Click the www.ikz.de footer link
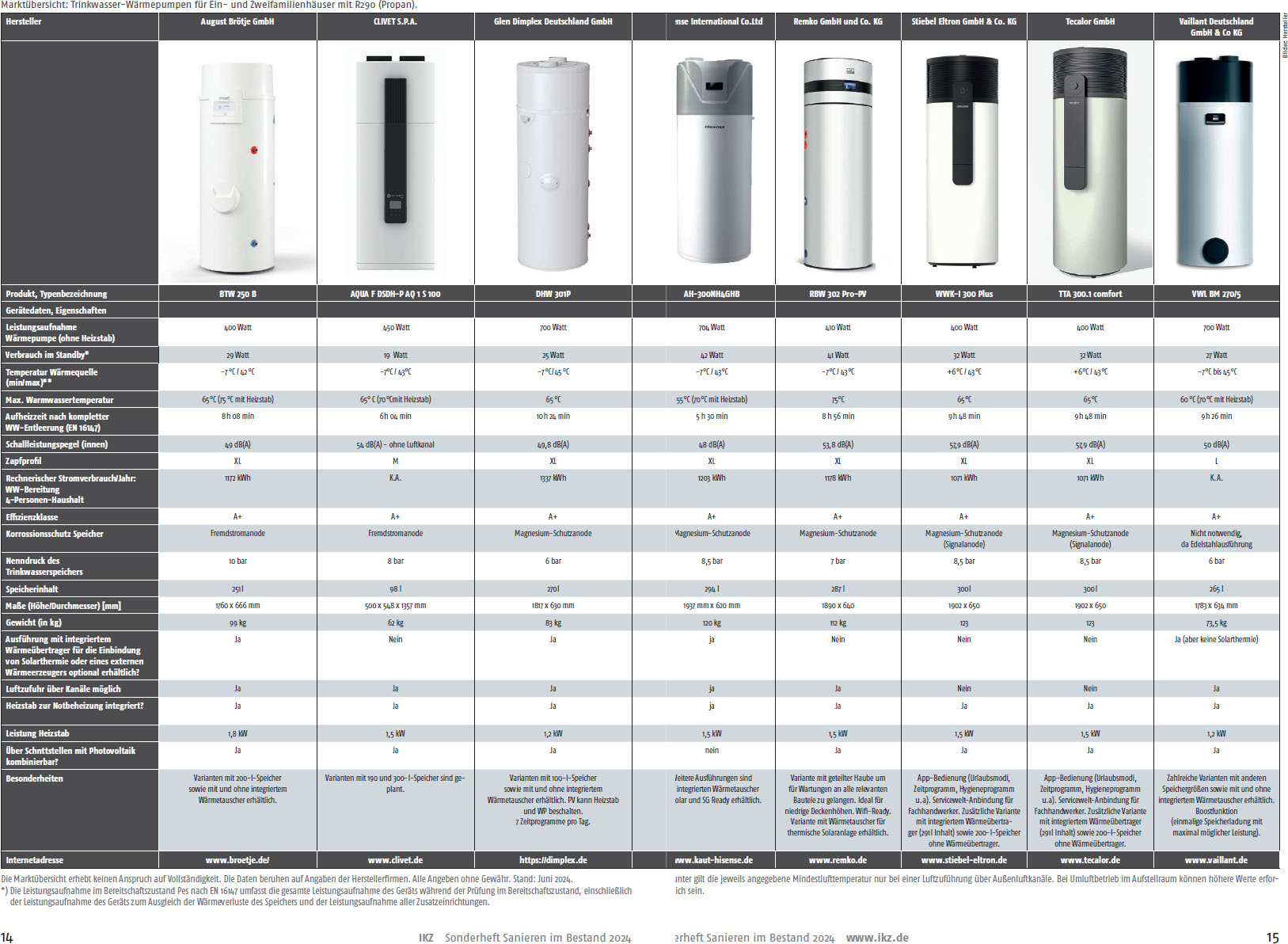This screenshot has width=1288, height=944. click(x=877, y=938)
